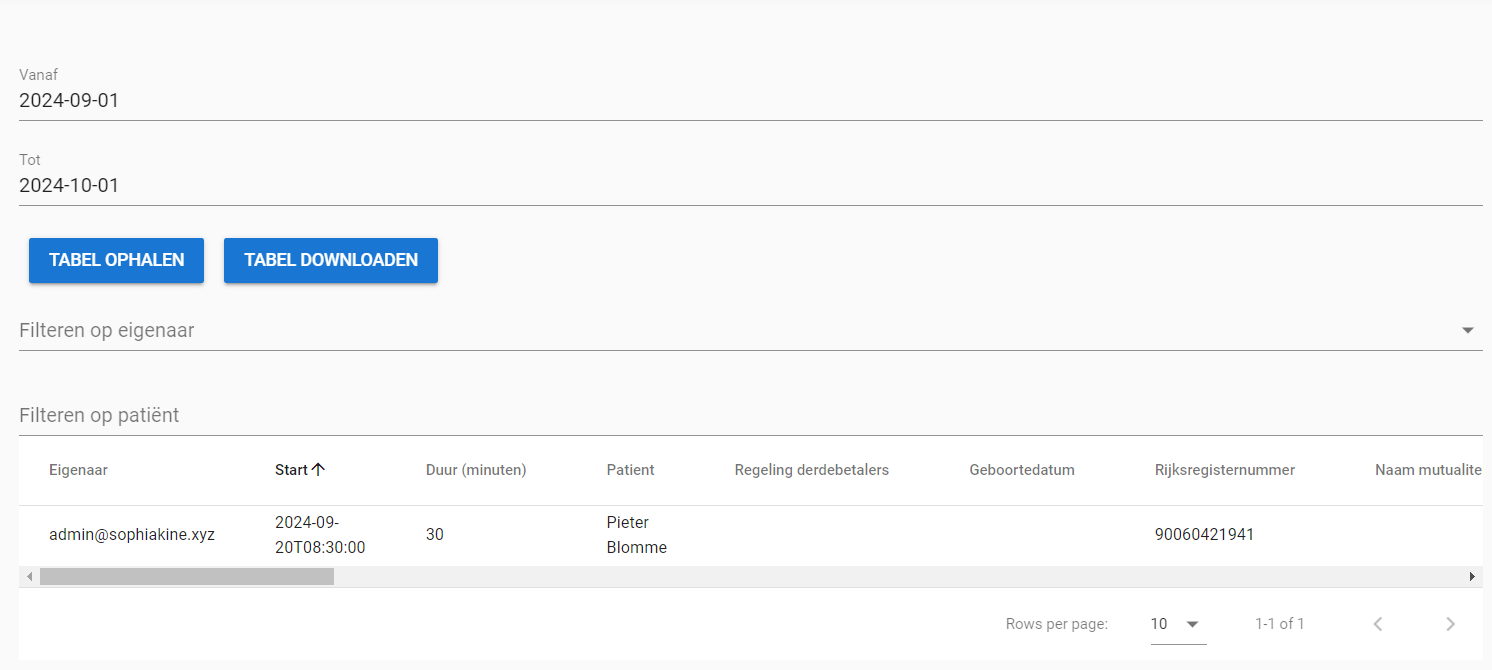
Task: Focus the Vanaf date field
Action: click(750, 101)
